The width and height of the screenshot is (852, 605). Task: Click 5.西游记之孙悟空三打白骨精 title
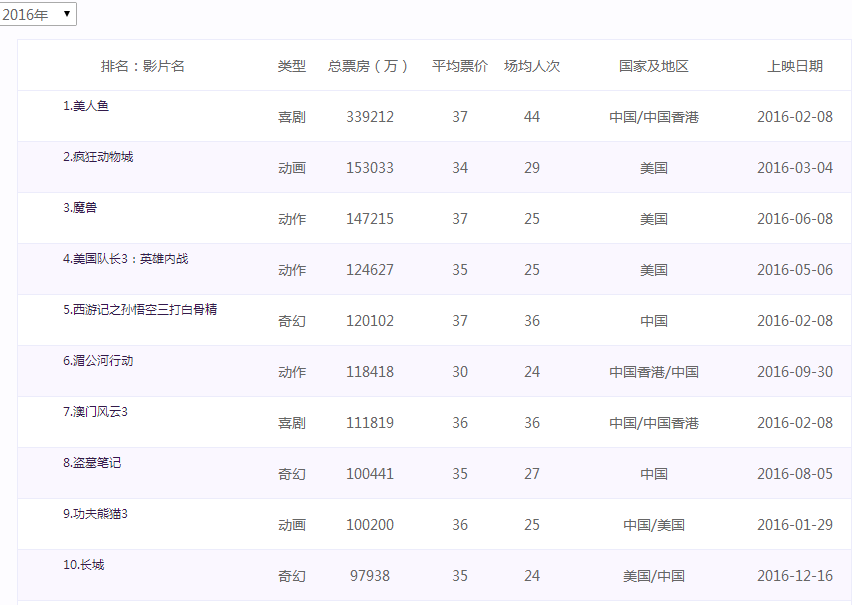click(x=140, y=310)
